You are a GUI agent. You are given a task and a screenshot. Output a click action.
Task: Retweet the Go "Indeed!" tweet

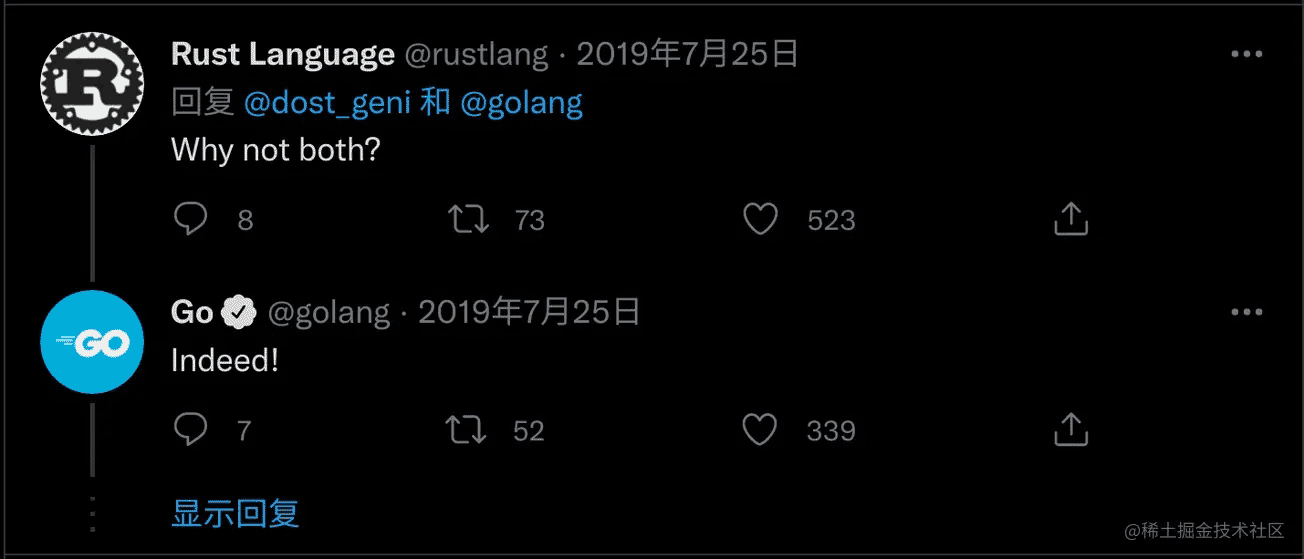[466, 430]
